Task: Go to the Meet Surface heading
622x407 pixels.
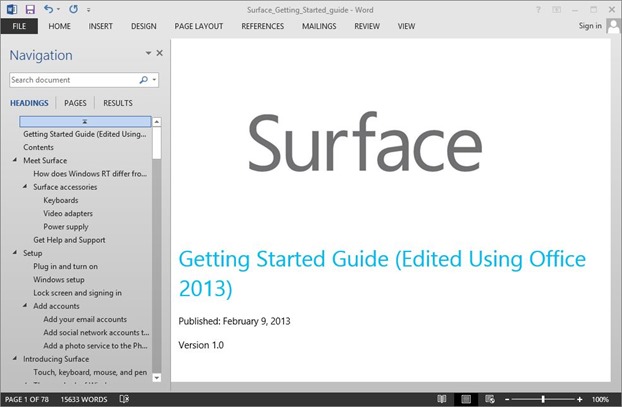Action: [x=45, y=160]
